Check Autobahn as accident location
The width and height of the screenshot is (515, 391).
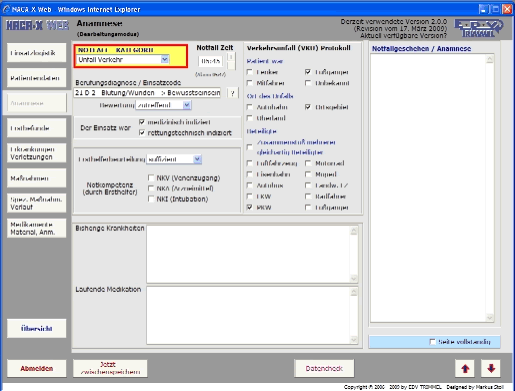(249, 107)
